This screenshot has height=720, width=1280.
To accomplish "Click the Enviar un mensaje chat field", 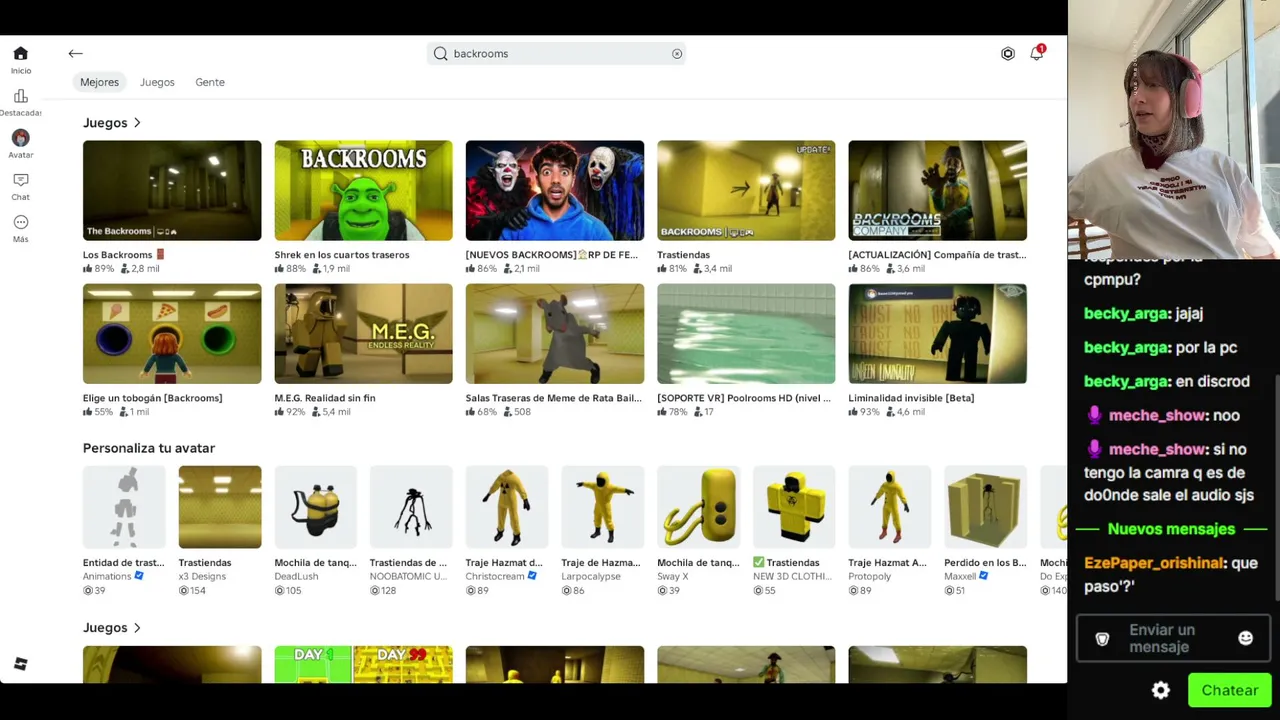I will (1173, 639).
